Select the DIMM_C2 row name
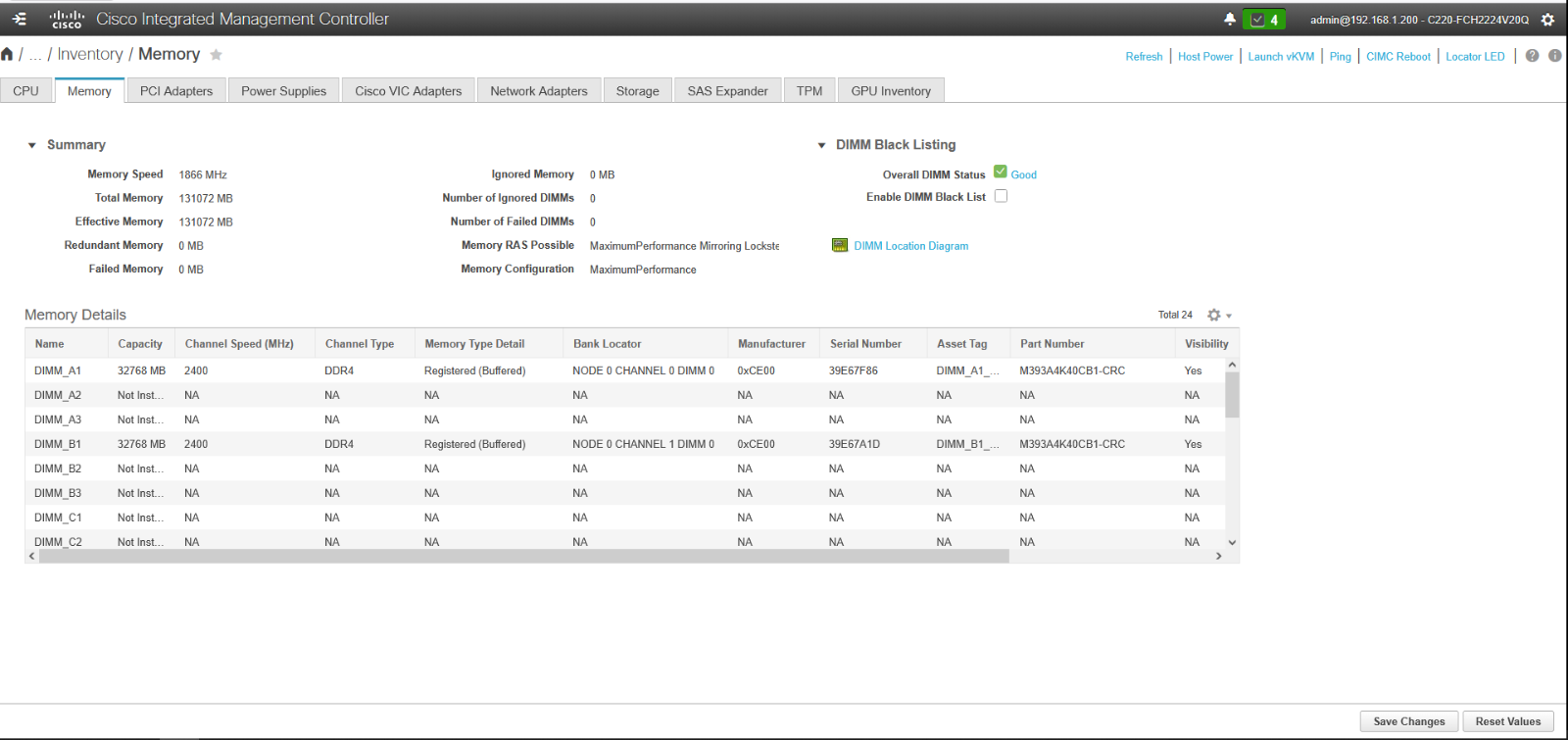Viewport: 1568px width, 740px height. click(58, 542)
